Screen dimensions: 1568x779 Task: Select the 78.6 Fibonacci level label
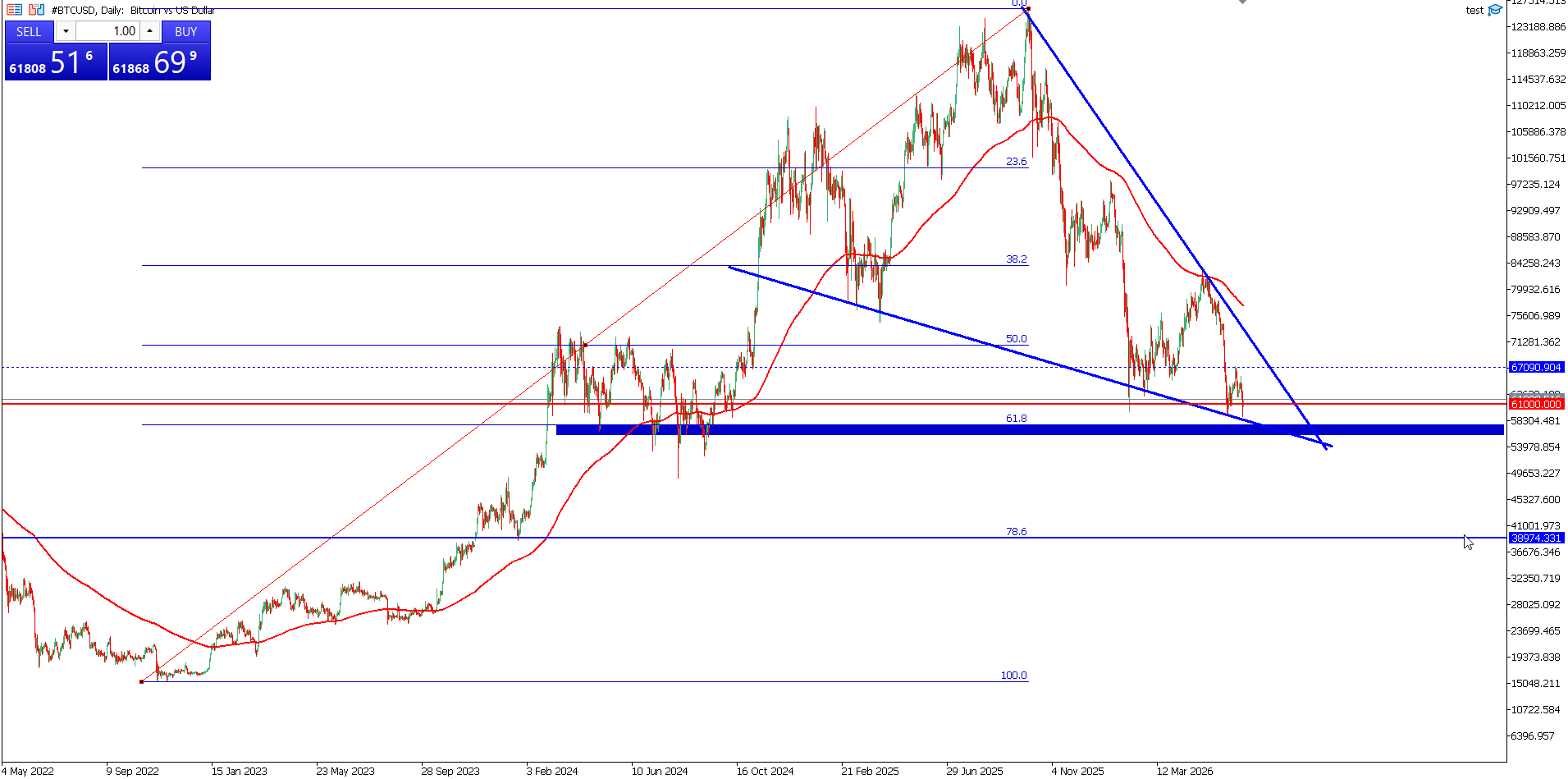point(1016,532)
